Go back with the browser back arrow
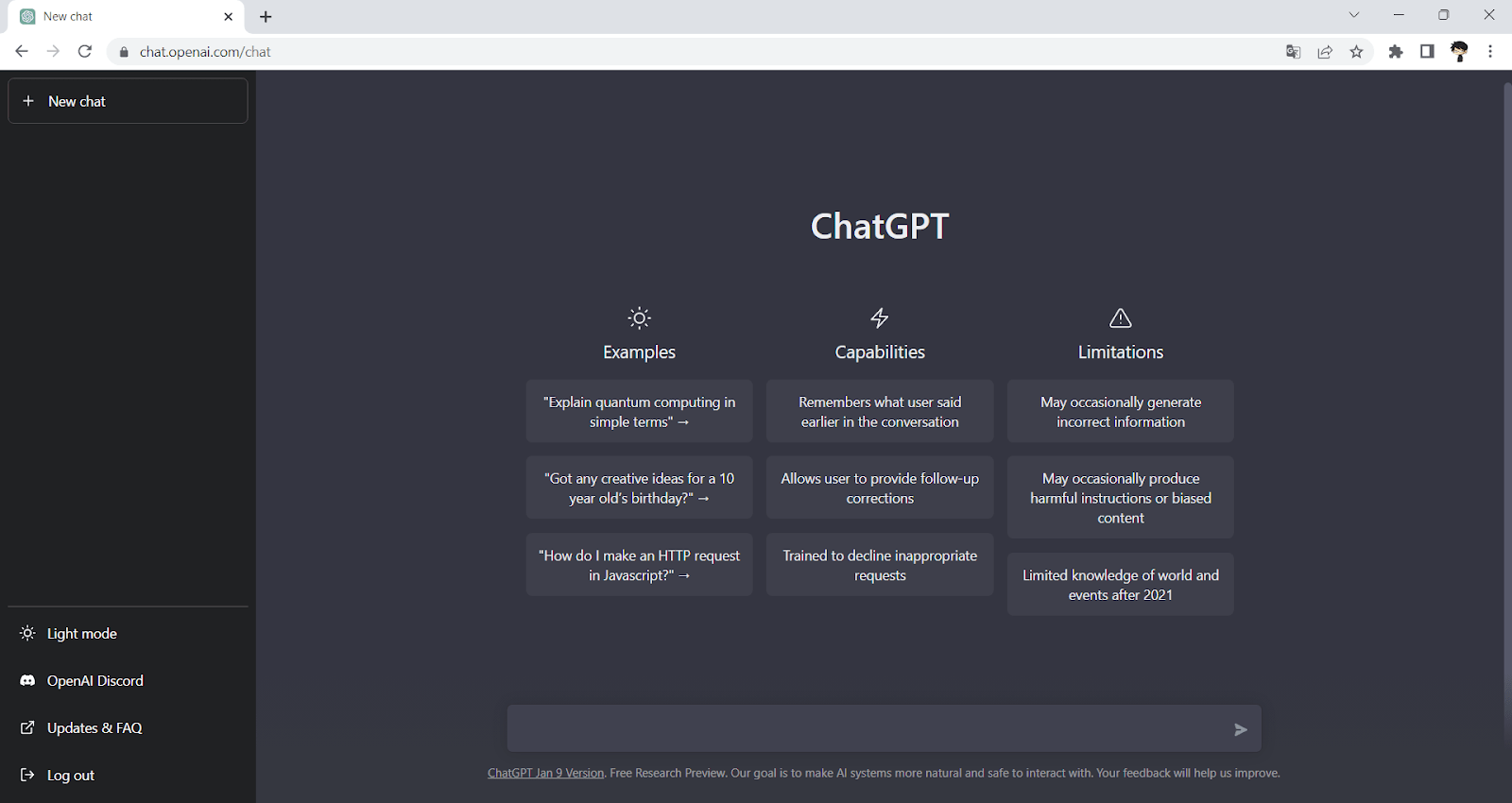1512x803 pixels. (x=22, y=51)
